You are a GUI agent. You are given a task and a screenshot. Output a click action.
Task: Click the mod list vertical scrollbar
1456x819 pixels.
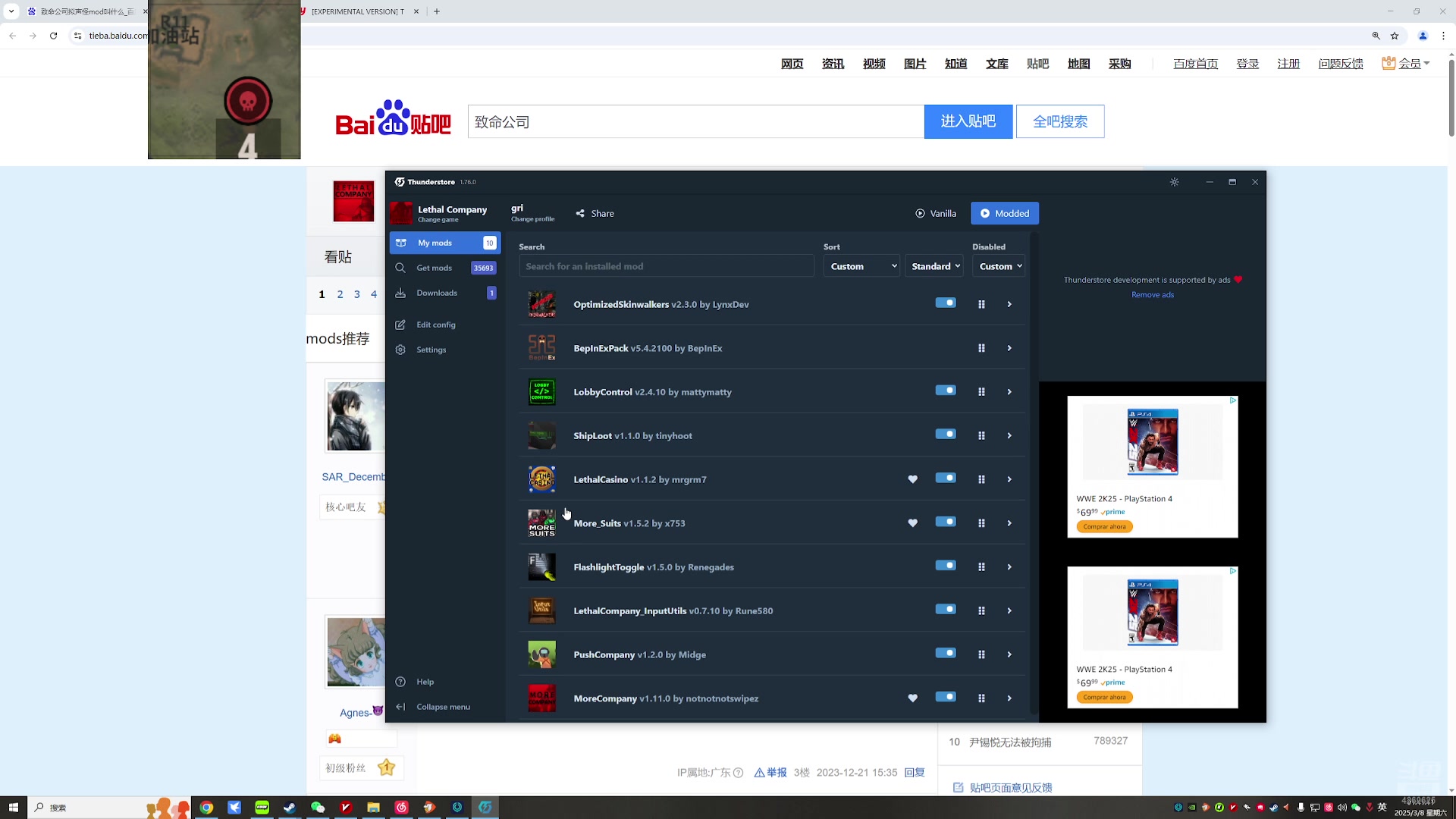tap(1034, 474)
